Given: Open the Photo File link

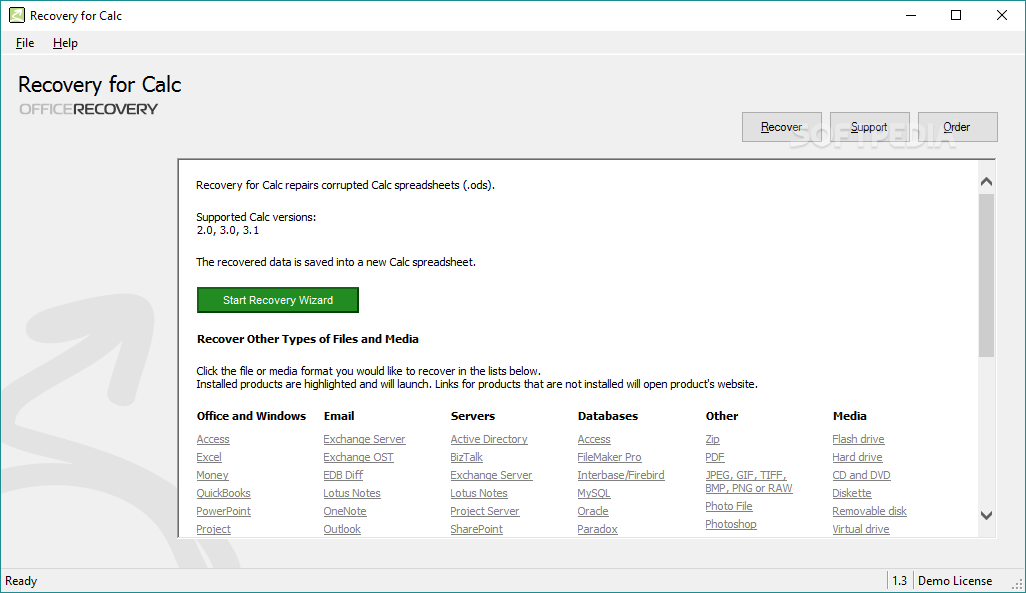Looking at the screenshot, I should click(728, 506).
